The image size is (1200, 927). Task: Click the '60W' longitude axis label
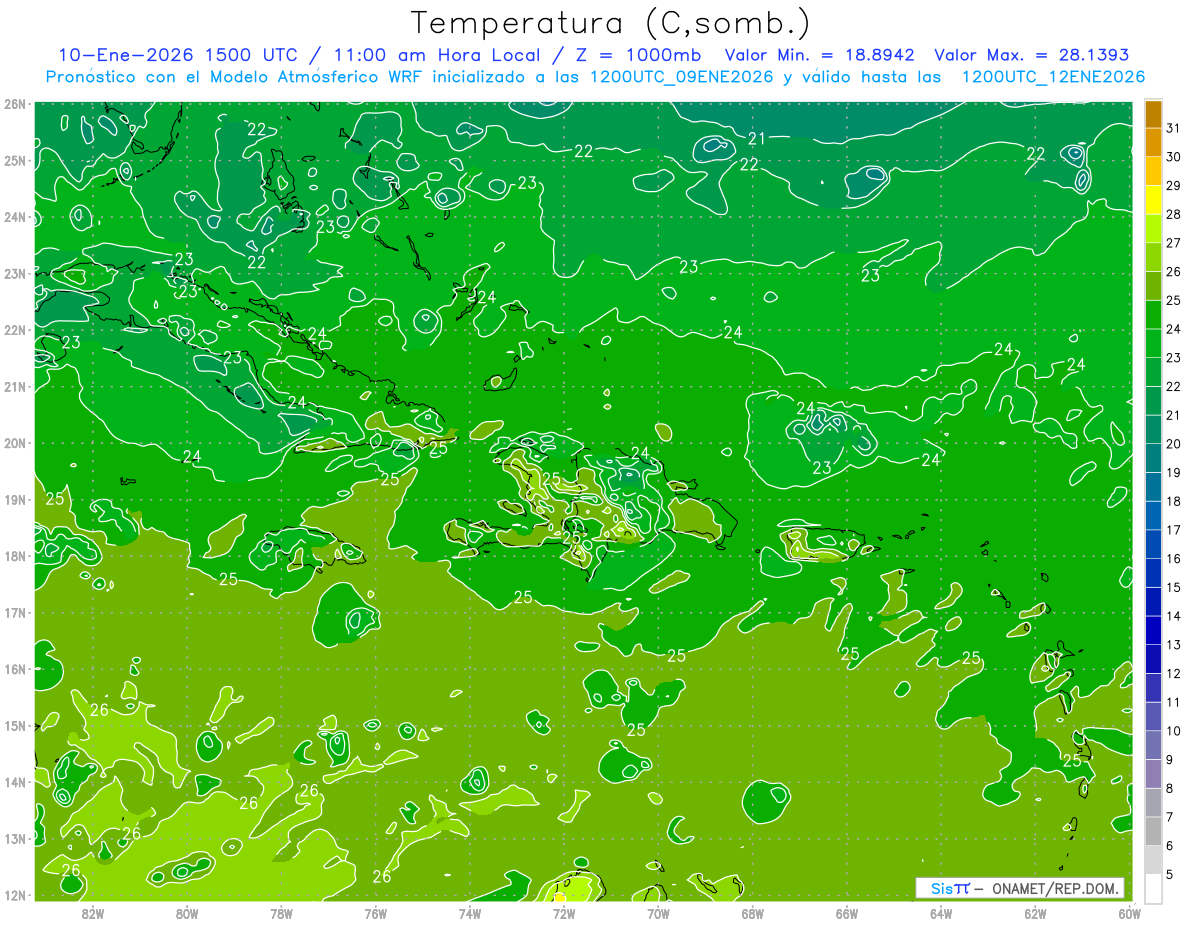point(1128,913)
